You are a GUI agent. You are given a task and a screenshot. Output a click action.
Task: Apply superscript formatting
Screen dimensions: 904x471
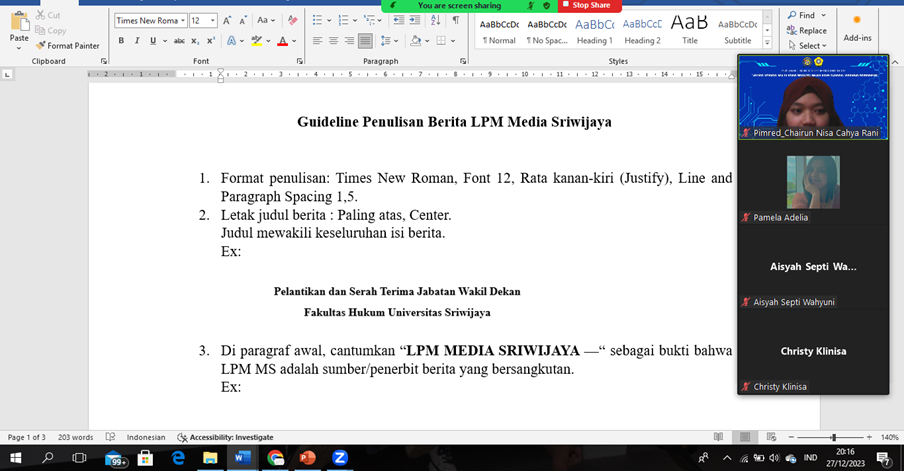pyautogui.click(x=211, y=41)
